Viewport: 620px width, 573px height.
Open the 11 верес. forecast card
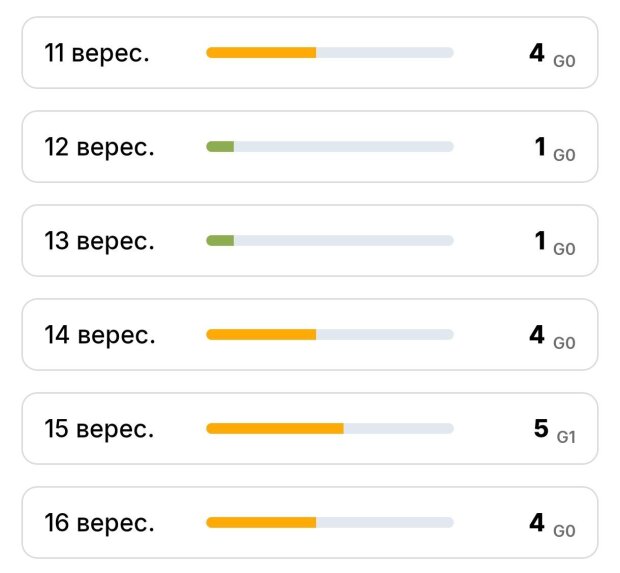pos(310,53)
